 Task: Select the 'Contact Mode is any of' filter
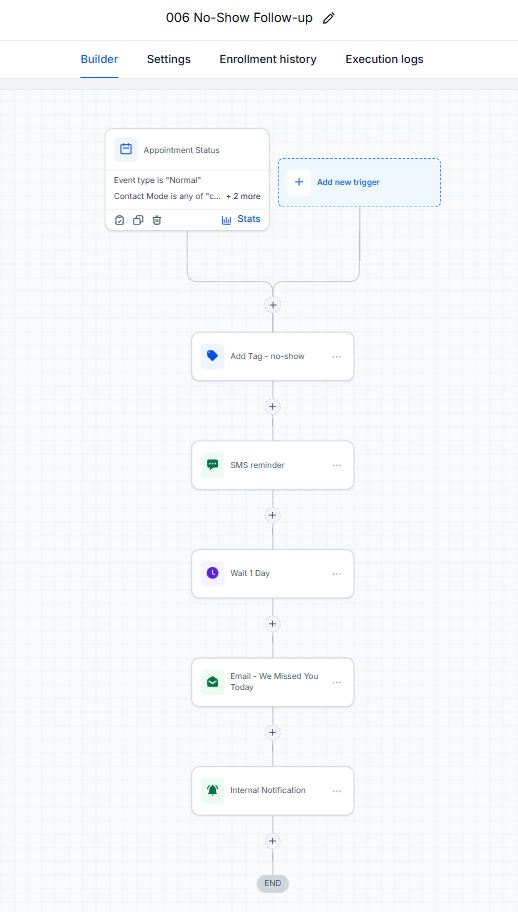point(167,197)
